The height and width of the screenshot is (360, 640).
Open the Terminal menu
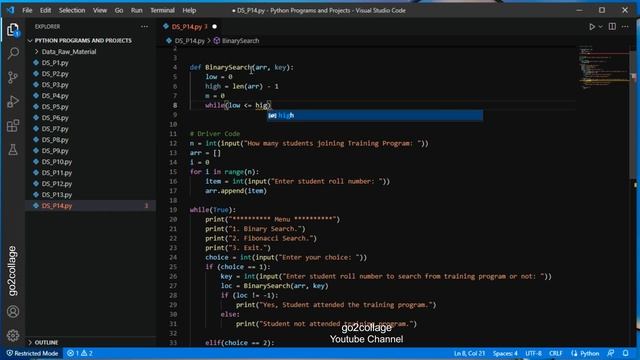click(x=162, y=10)
